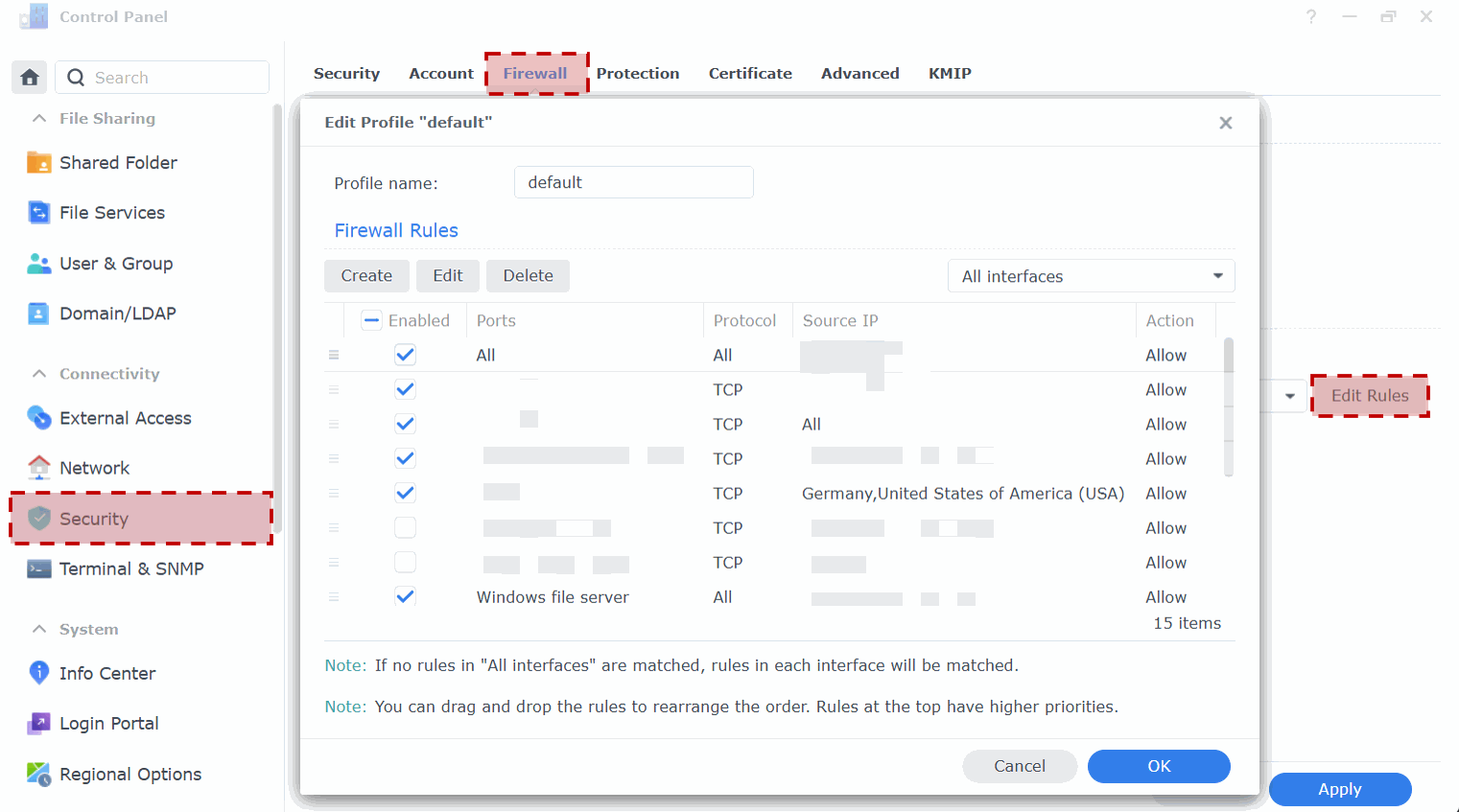Switch to the KMIP tab

point(950,74)
